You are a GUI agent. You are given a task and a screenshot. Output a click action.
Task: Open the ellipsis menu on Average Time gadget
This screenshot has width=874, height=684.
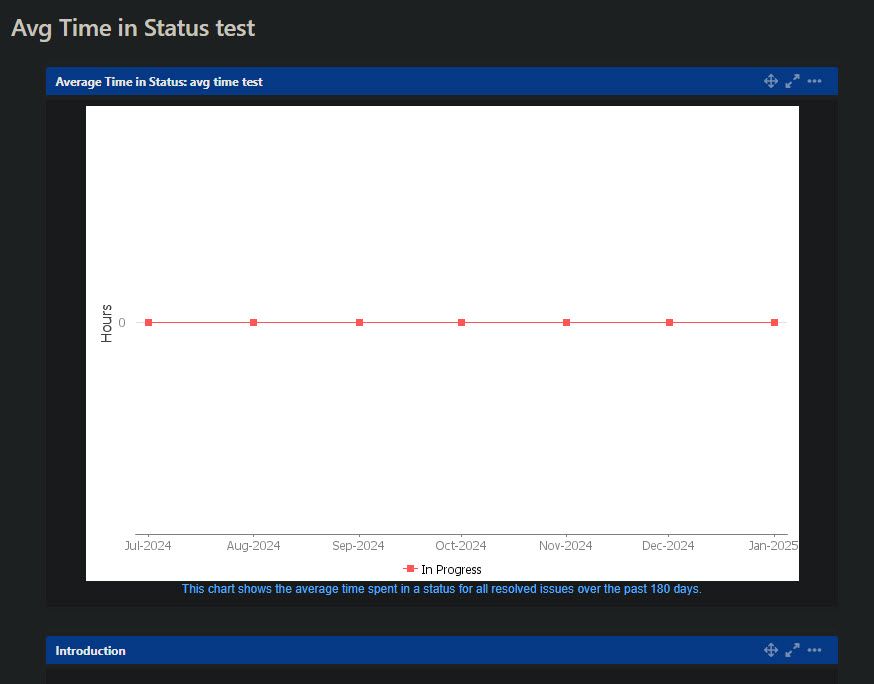tap(814, 81)
